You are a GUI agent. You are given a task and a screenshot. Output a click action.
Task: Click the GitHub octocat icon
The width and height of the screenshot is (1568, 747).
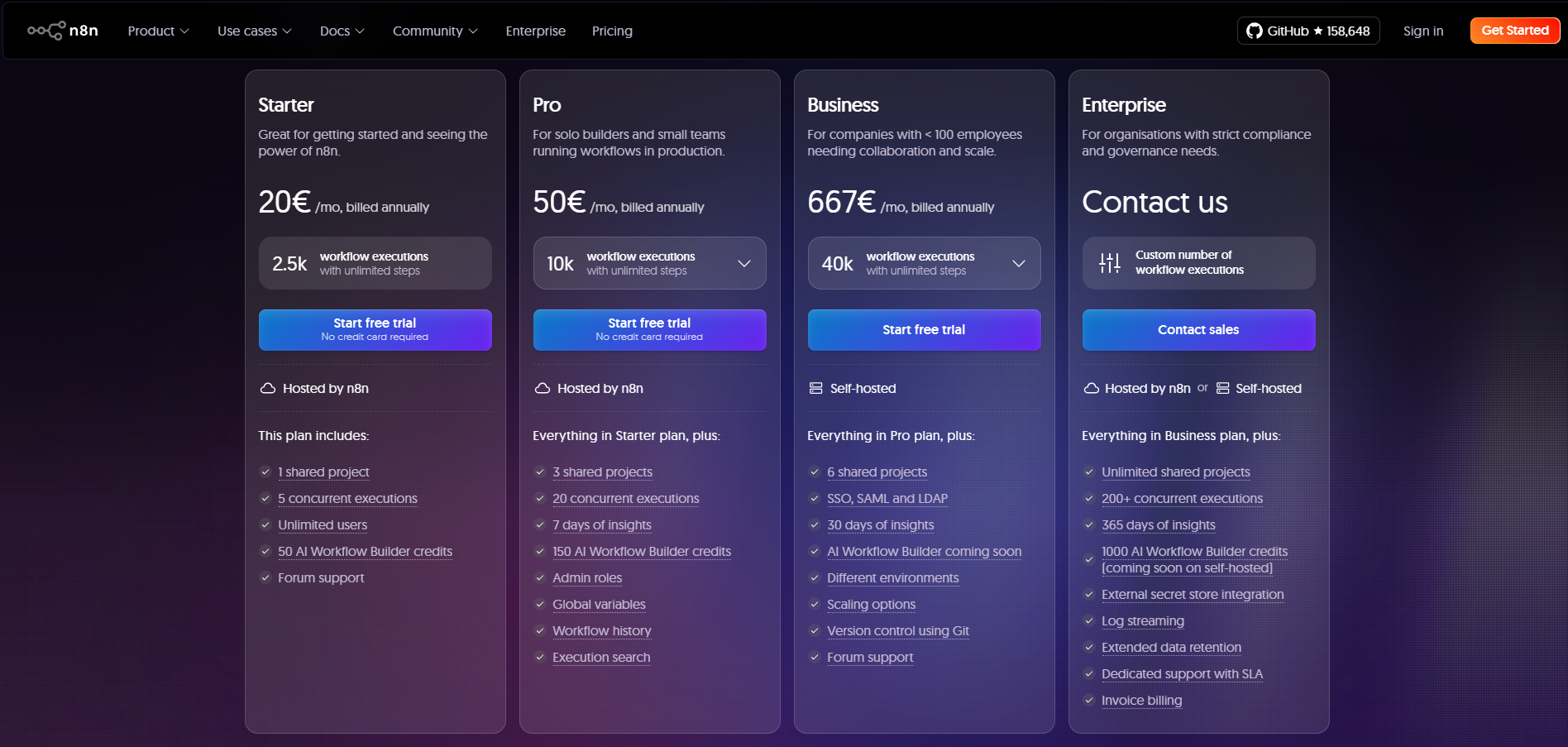(x=1254, y=31)
